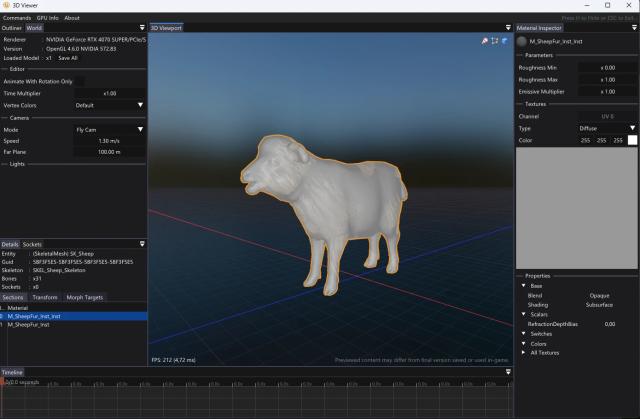Click the timeline playhead marker at start
Image resolution: width=640 pixels, height=419 pixels.
coord(2,381)
